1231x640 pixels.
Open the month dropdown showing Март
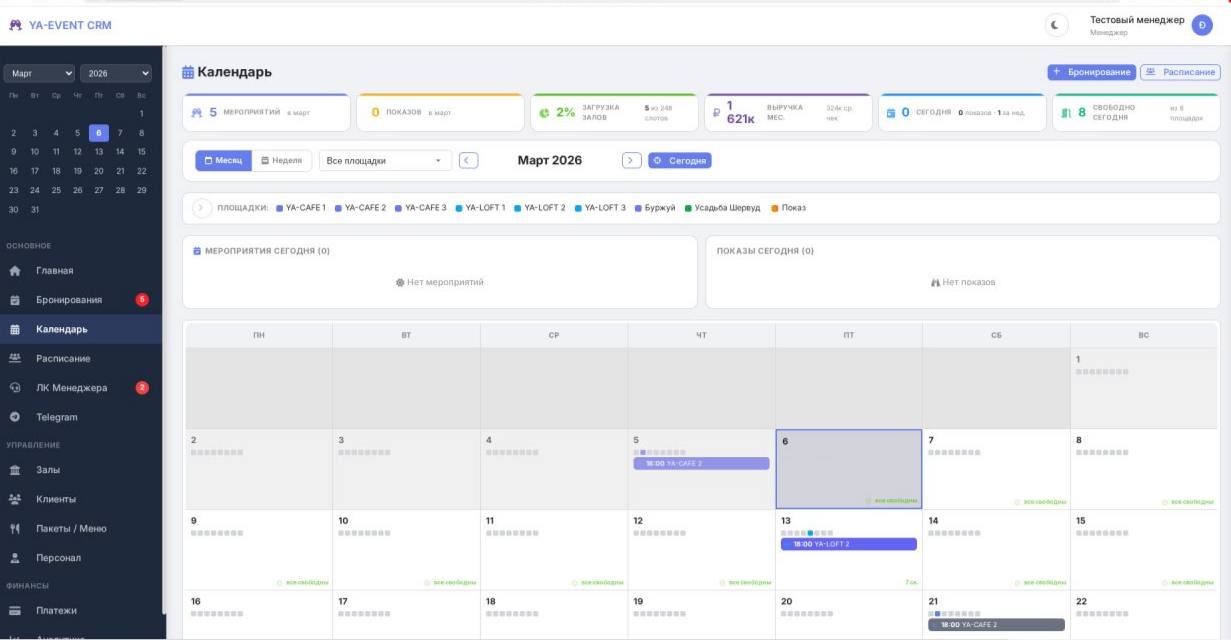tap(39, 73)
